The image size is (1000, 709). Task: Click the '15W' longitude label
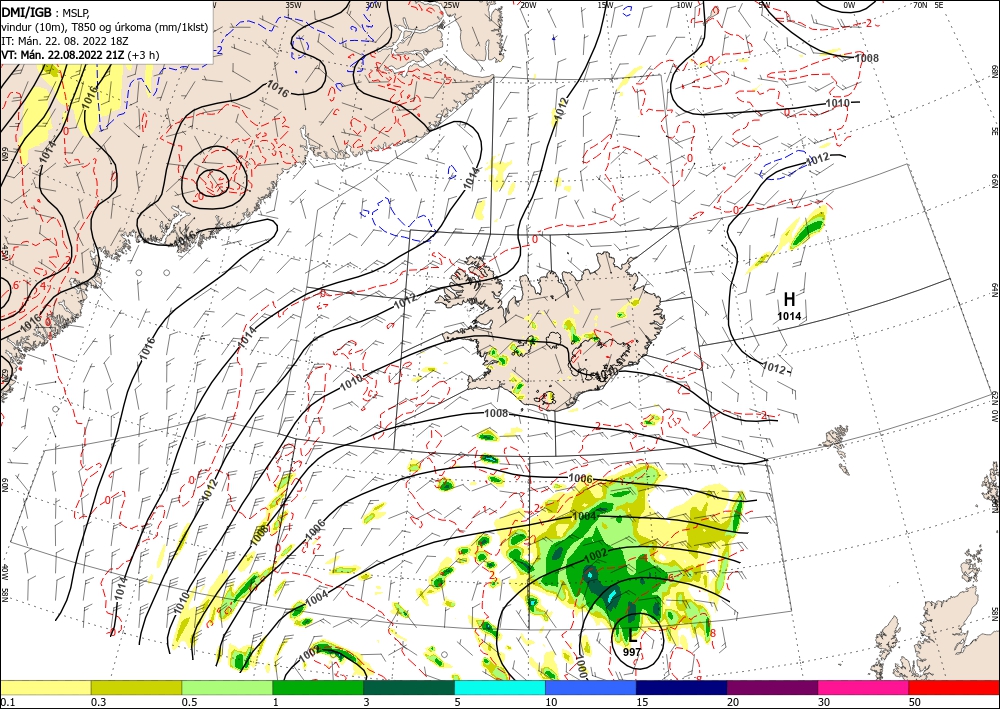(x=606, y=5)
